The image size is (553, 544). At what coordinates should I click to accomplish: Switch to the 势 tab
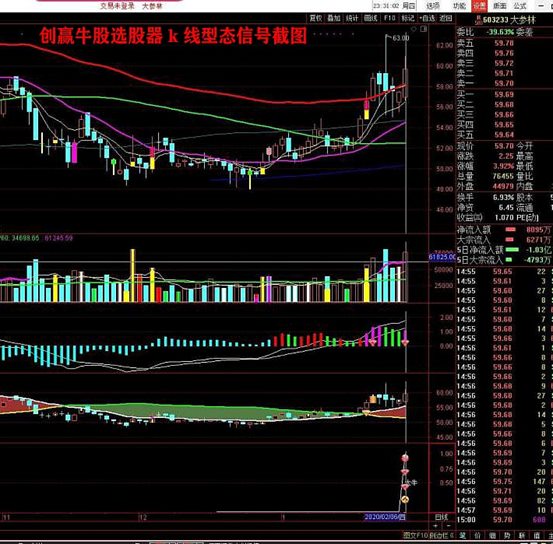(507, 536)
